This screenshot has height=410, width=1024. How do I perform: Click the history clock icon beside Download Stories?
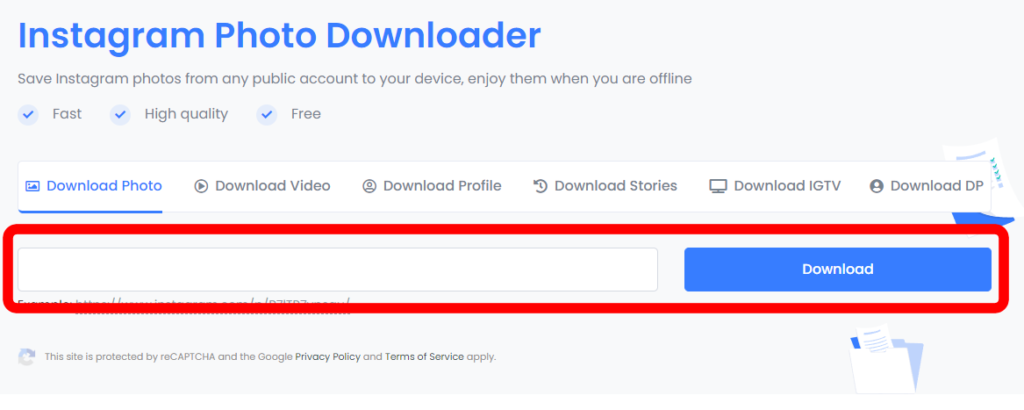[540, 186]
